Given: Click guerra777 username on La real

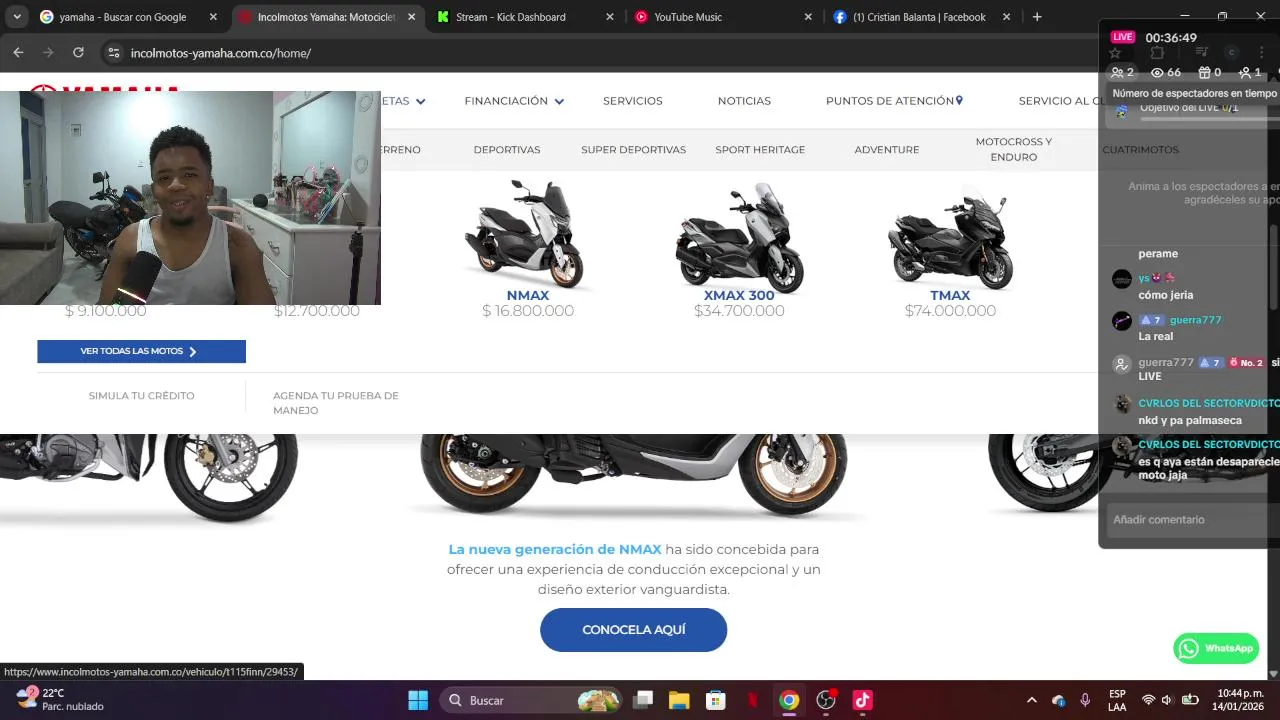Looking at the screenshot, I should click(1196, 320).
